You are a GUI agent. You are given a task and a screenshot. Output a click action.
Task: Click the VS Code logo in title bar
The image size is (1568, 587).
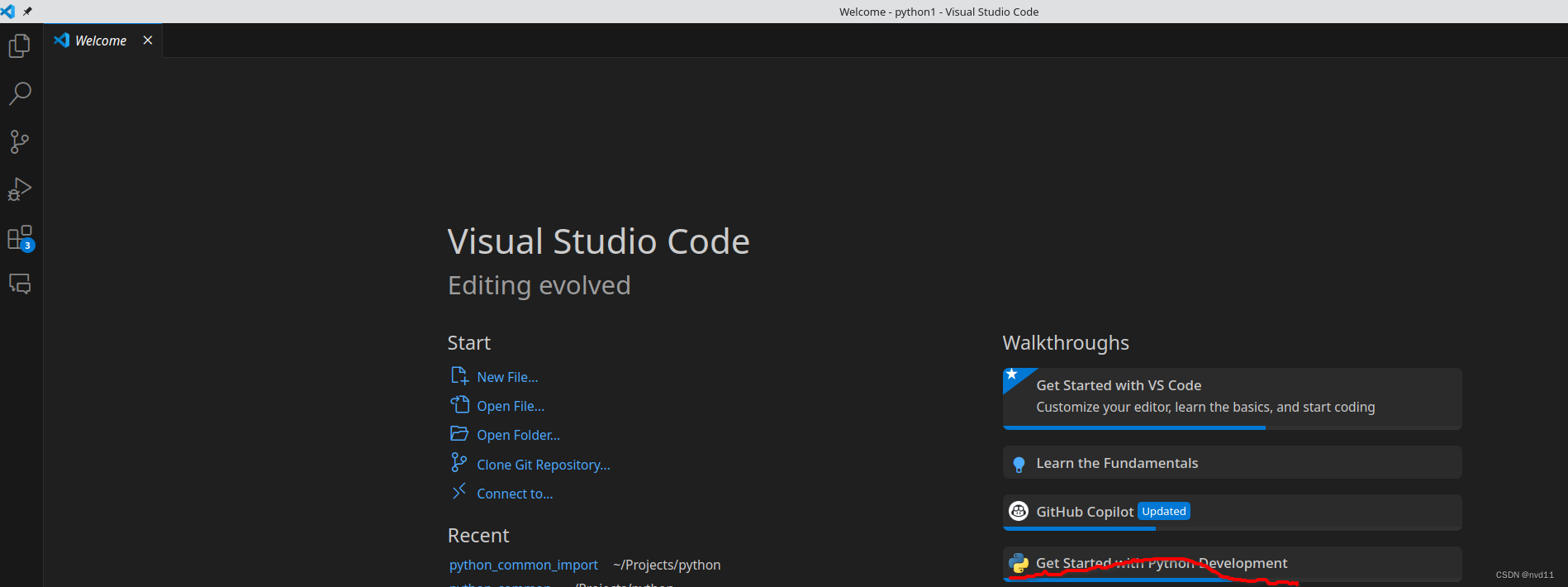[x=7, y=12]
